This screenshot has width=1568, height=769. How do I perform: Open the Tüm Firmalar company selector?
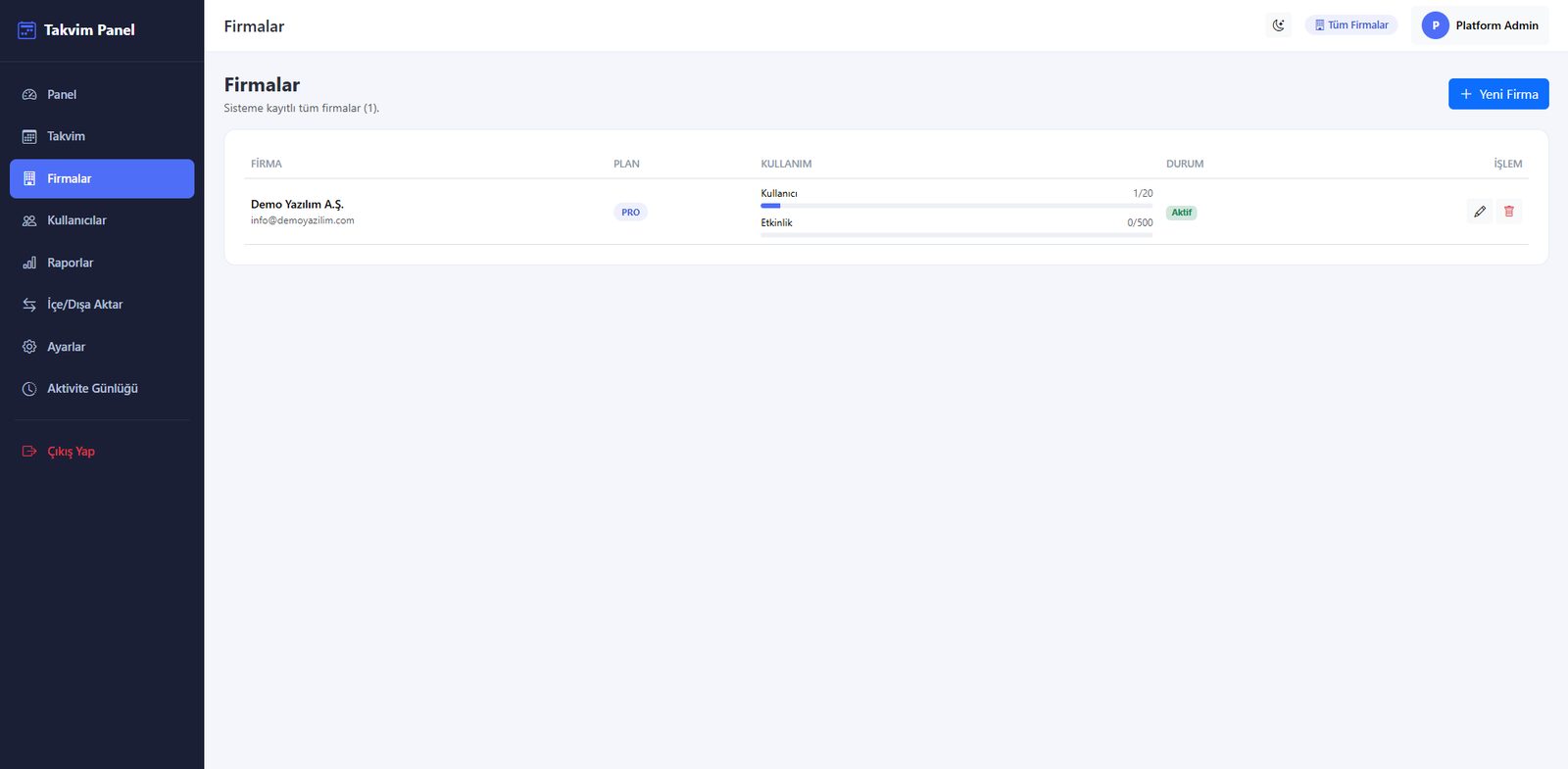[1351, 25]
